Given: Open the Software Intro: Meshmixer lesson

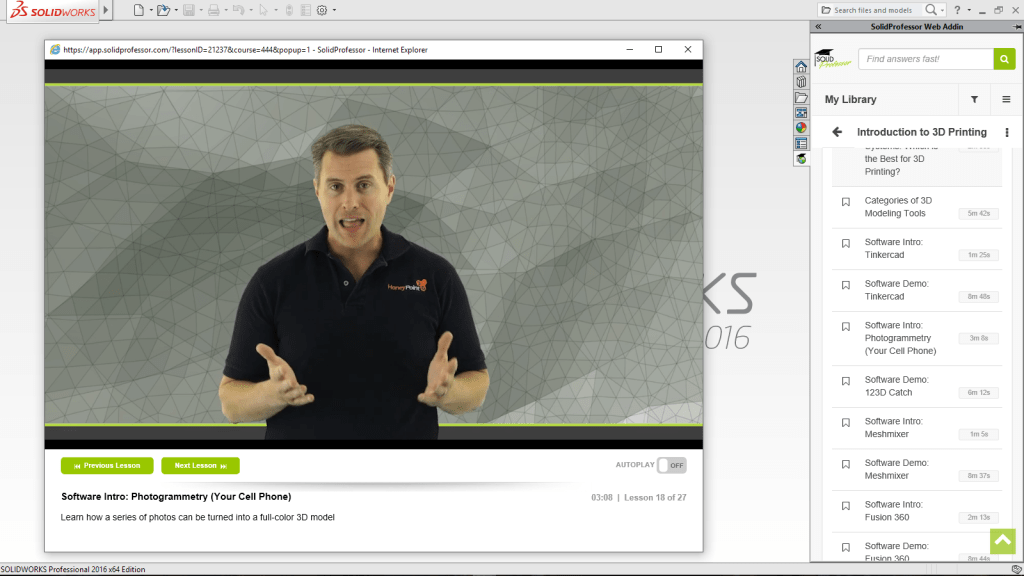Looking at the screenshot, I should (x=895, y=427).
